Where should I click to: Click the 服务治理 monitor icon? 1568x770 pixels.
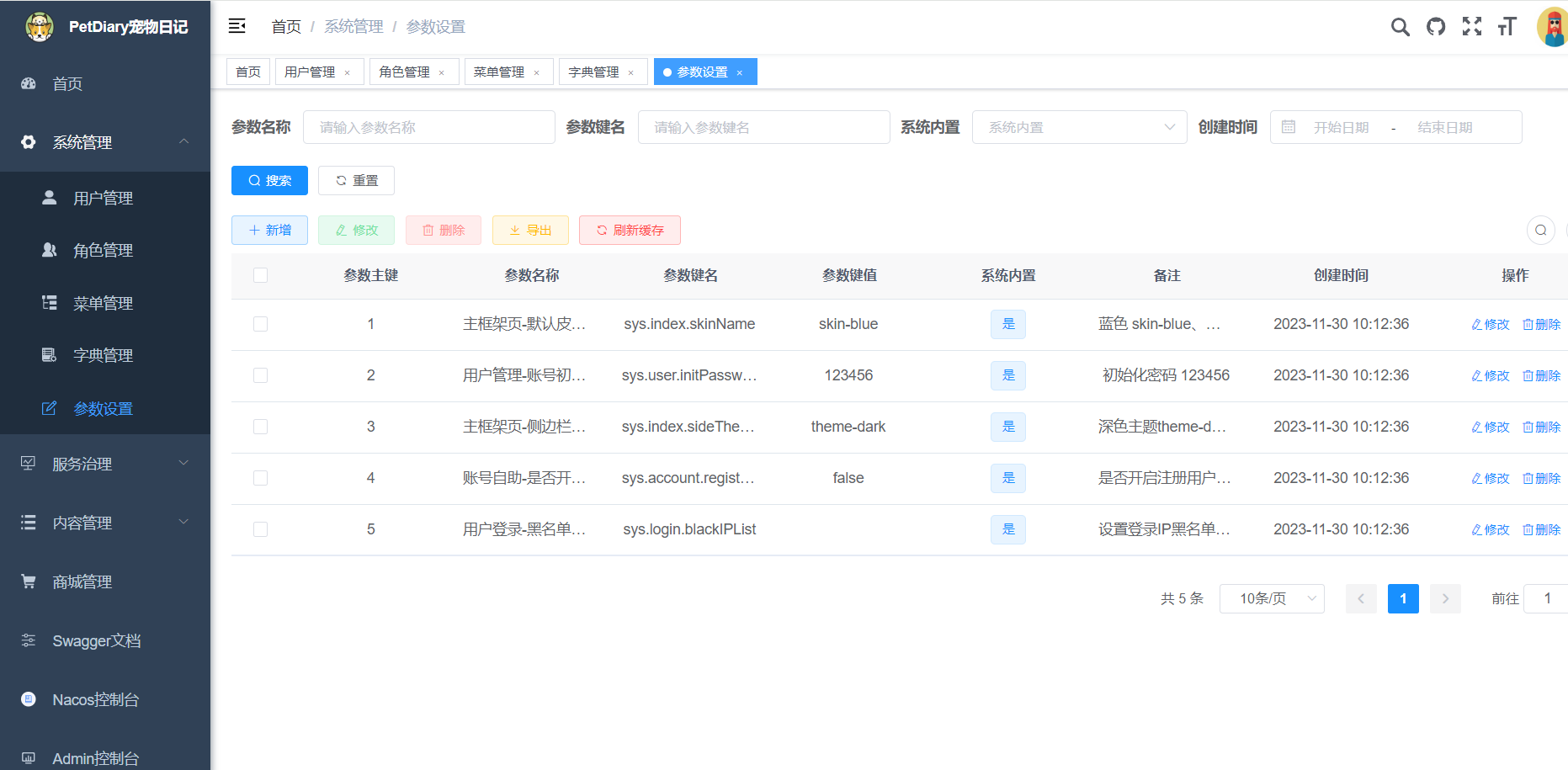(29, 464)
